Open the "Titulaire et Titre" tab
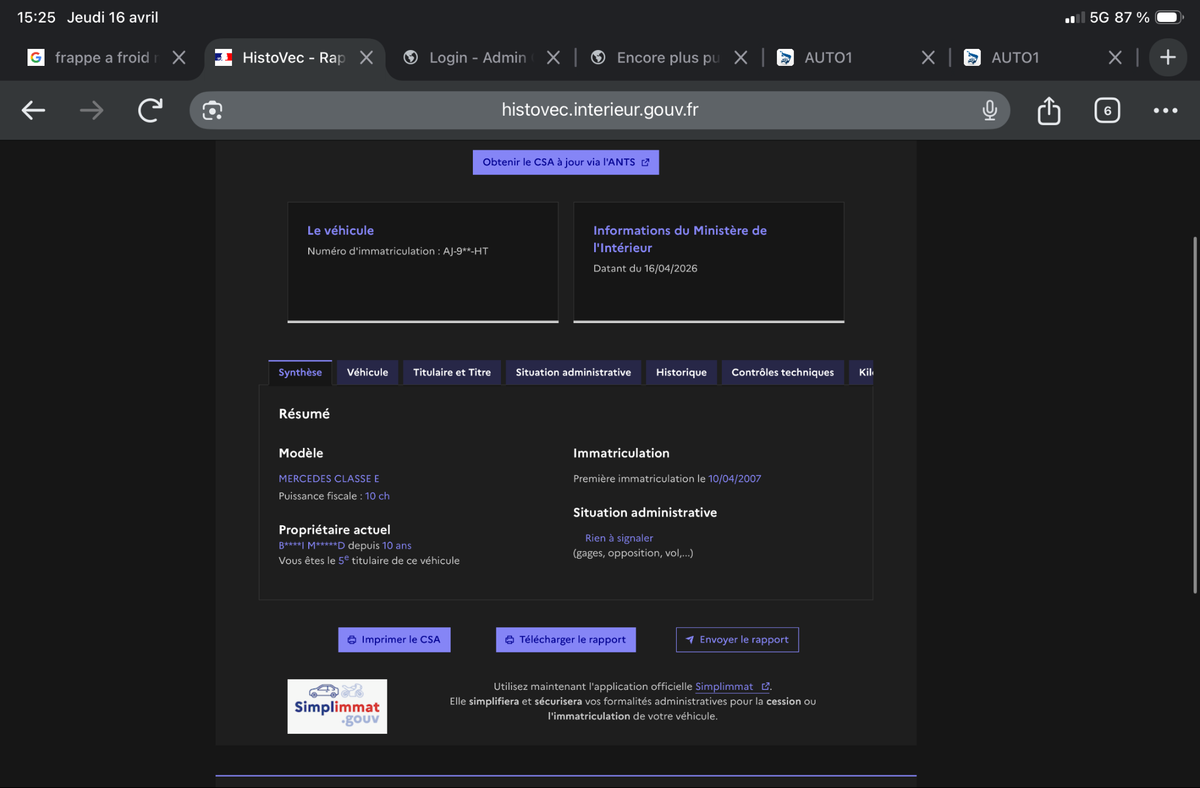 (x=452, y=372)
